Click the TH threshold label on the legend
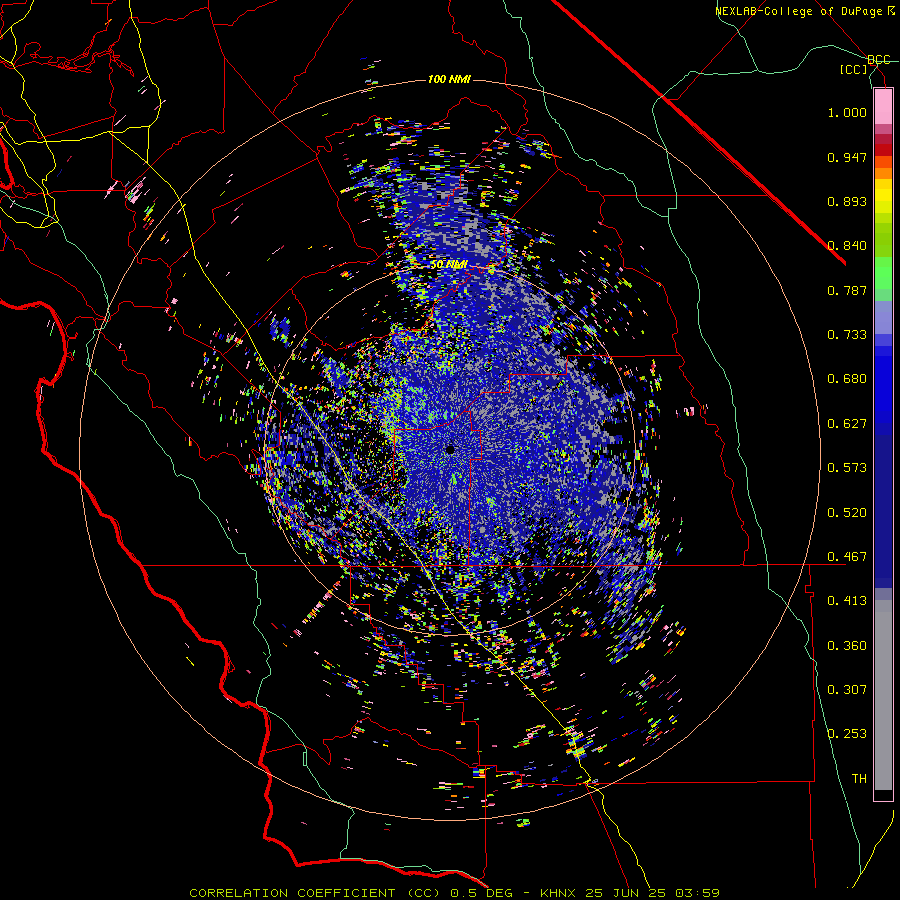 [x=859, y=779]
